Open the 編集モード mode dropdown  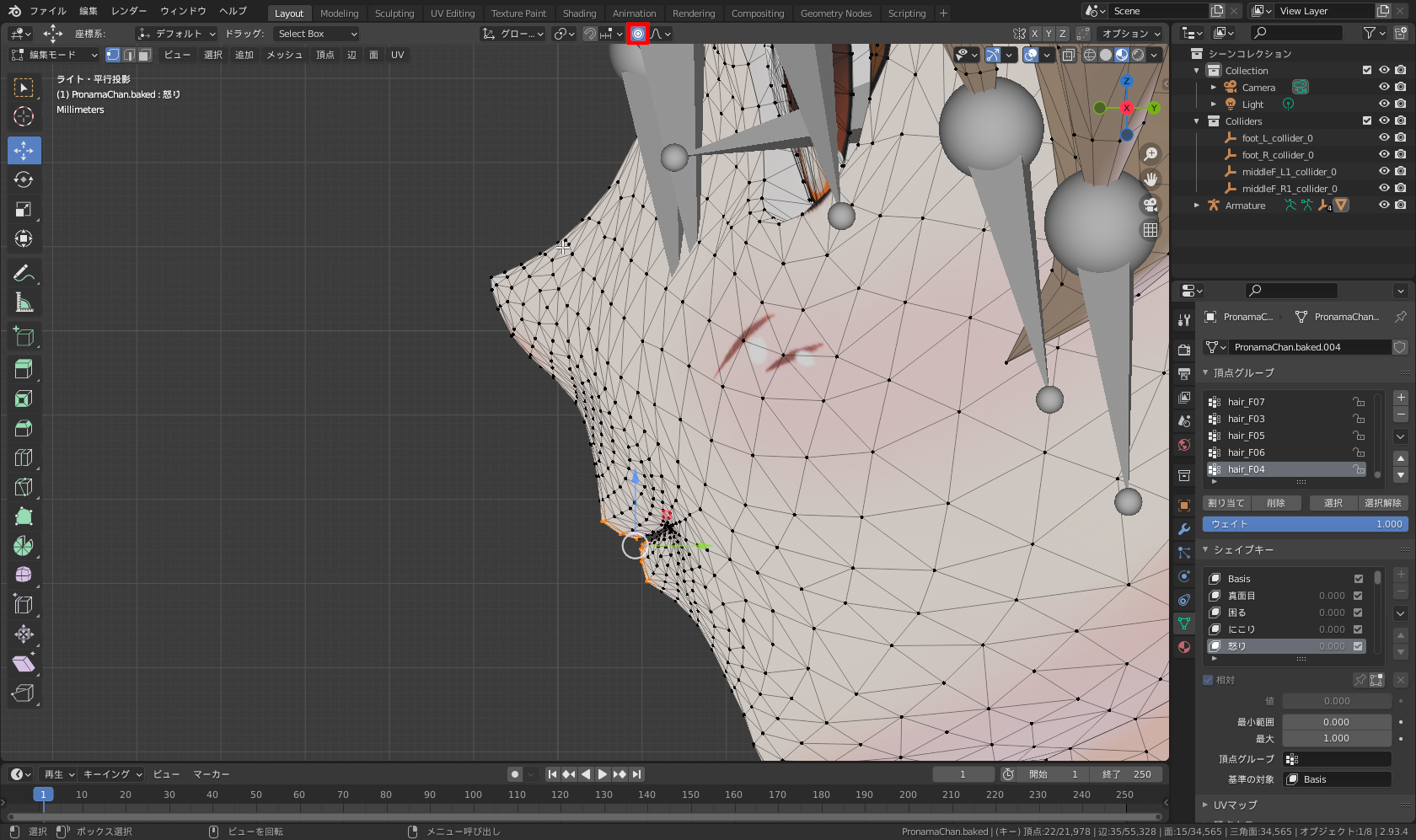click(54, 55)
